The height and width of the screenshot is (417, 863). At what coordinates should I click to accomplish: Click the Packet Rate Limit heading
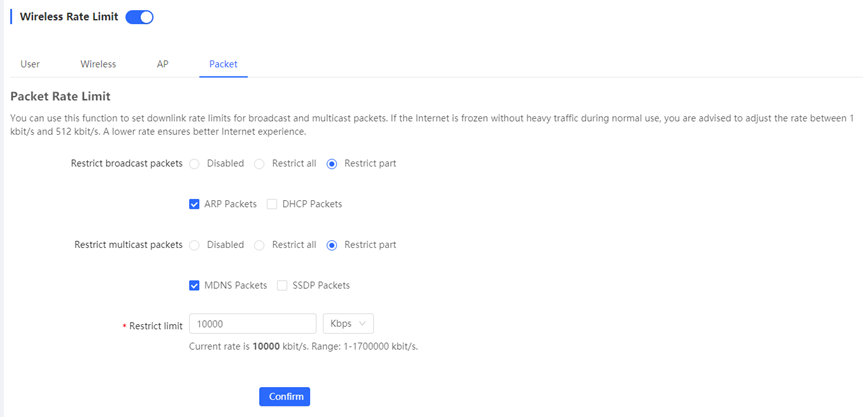(61, 97)
